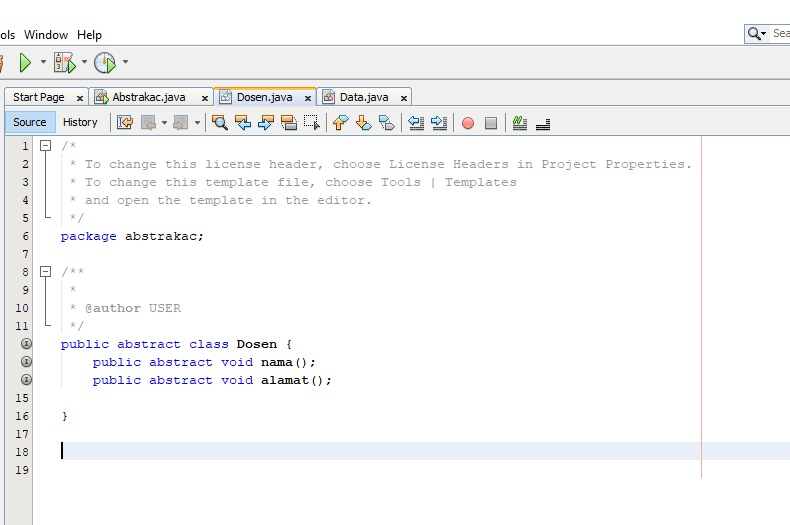The image size is (790, 525).
Task: Open the Run Project dropdown arrow
Action: click(43, 63)
